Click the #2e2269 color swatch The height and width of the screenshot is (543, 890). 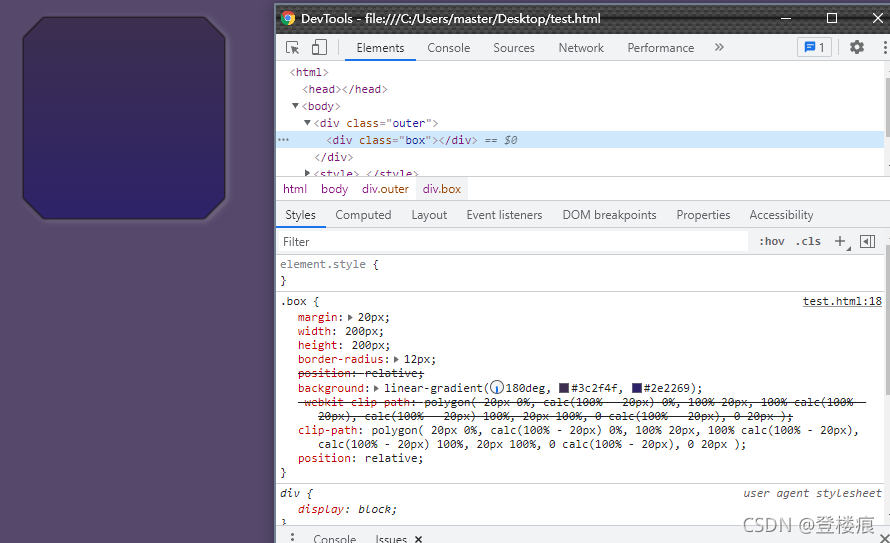pos(637,388)
